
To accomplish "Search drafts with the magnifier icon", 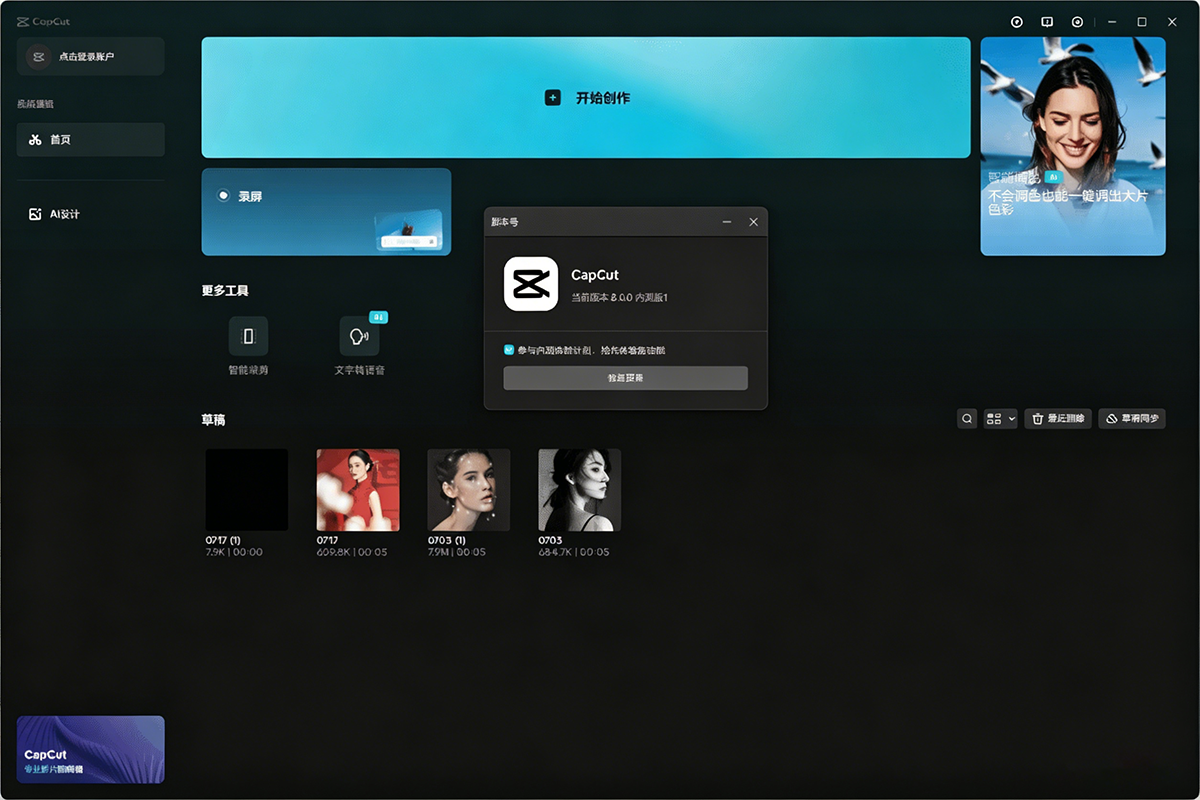I will pyautogui.click(x=967, y=419).
